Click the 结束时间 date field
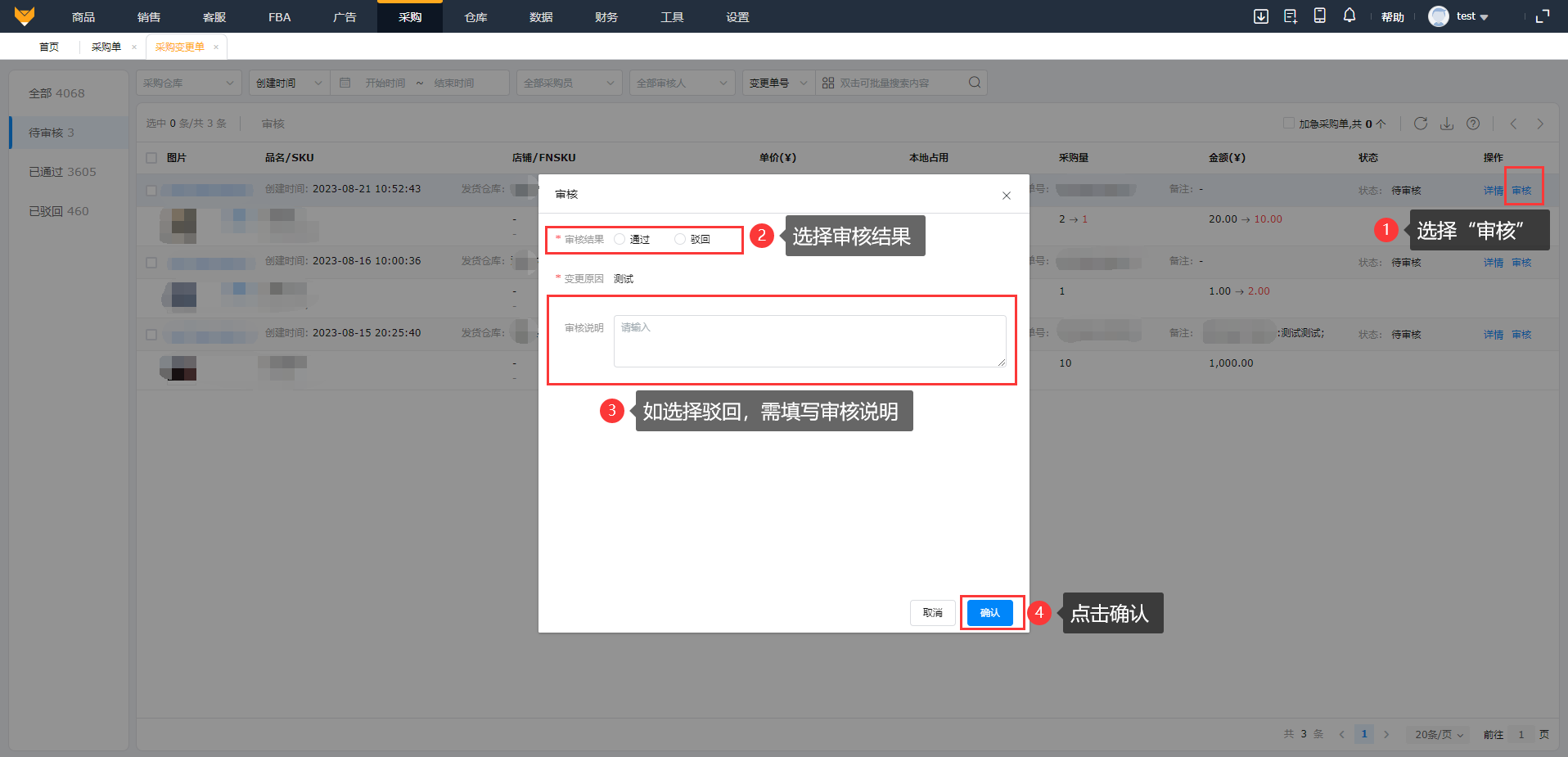1568x757 pixels. point(454,83)
